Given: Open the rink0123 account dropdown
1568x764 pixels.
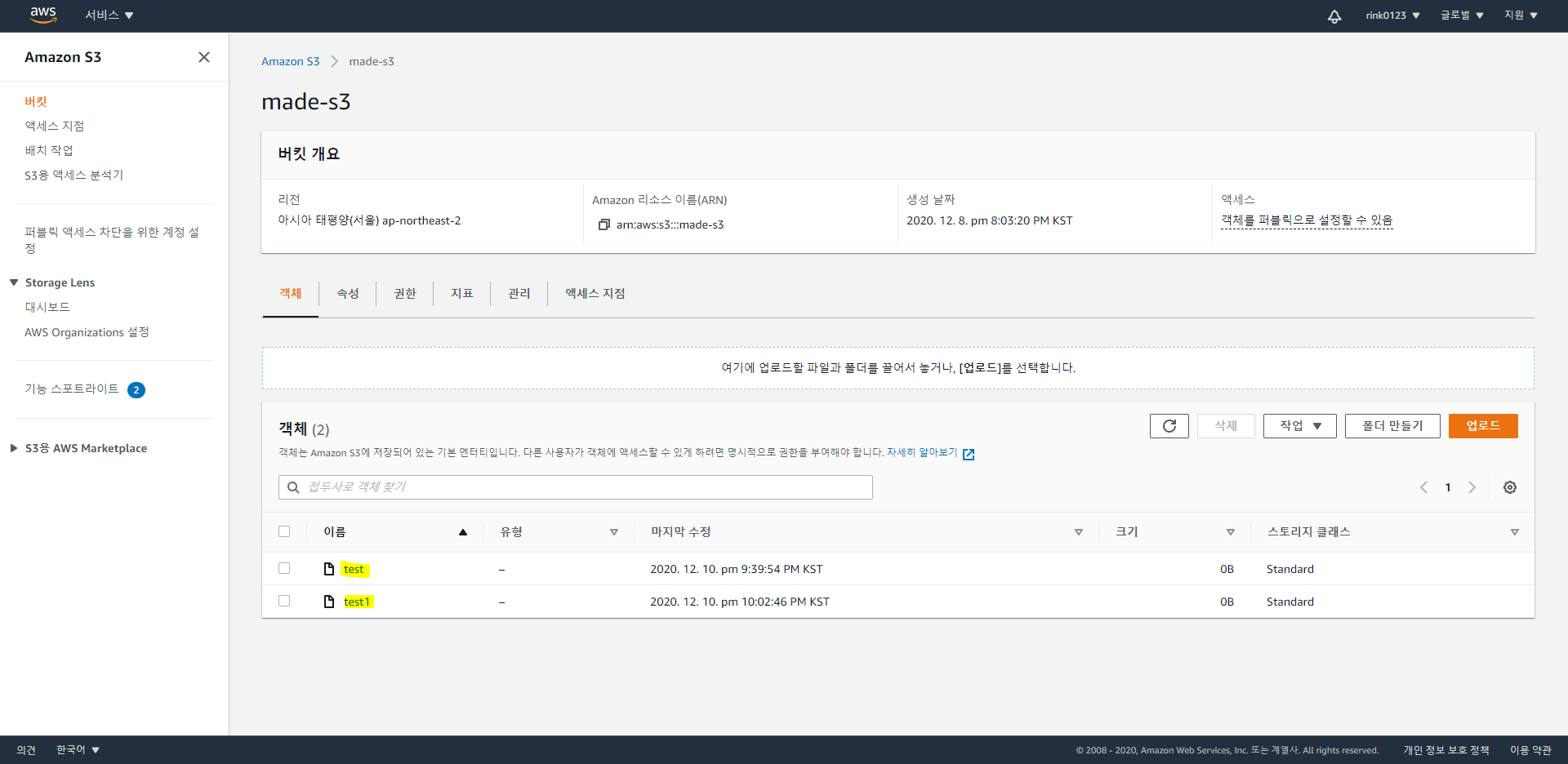Looking at the screenshot, I should [x=1393, y=16].
